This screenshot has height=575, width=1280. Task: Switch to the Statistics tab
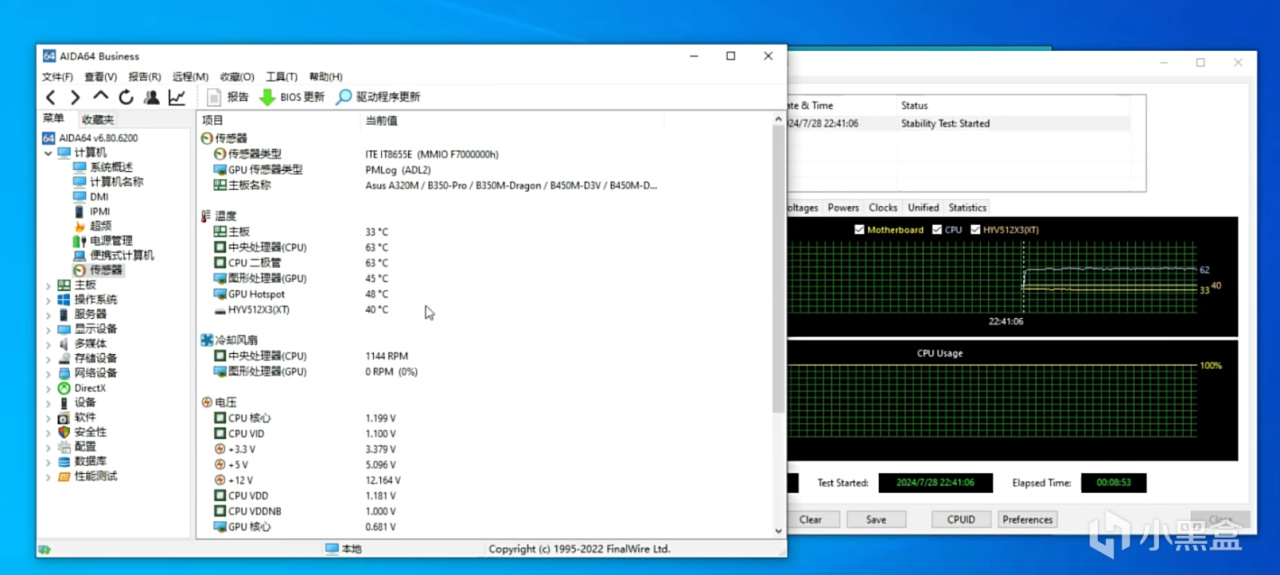click(x=967, y=208)
